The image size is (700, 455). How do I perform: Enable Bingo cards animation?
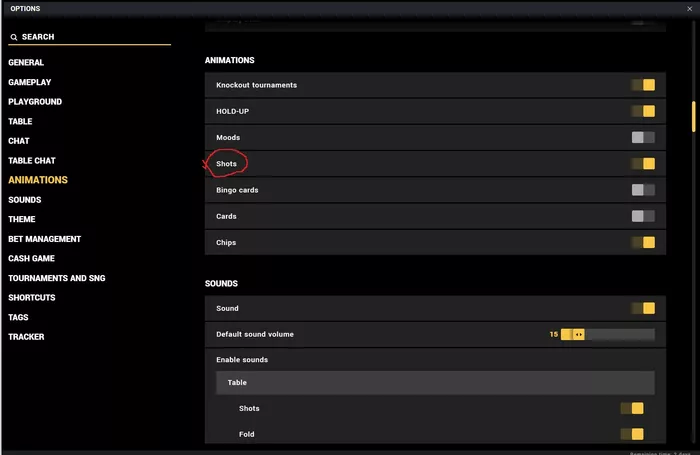643,190
